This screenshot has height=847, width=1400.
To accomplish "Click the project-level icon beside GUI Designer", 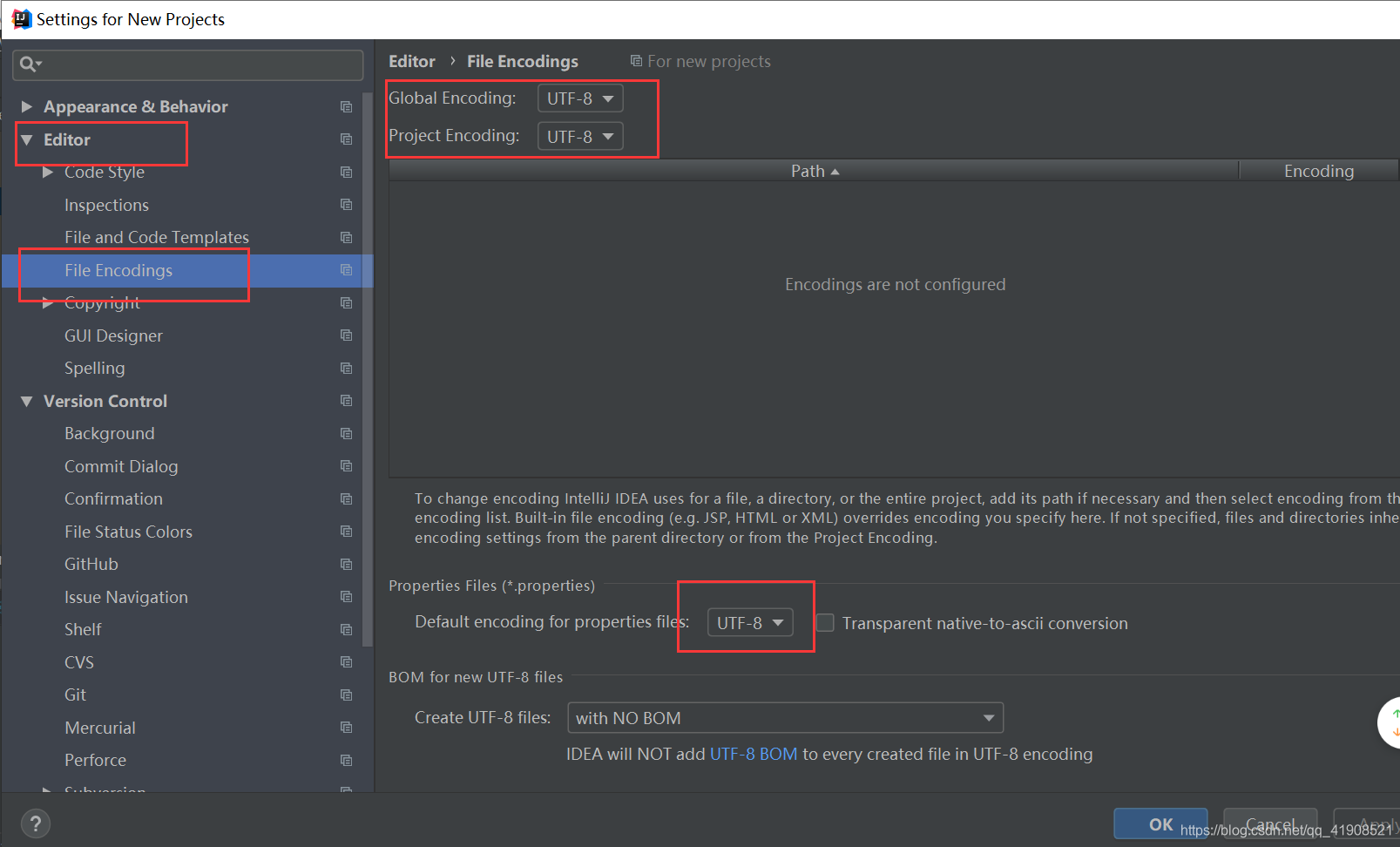I will point(346,335).
